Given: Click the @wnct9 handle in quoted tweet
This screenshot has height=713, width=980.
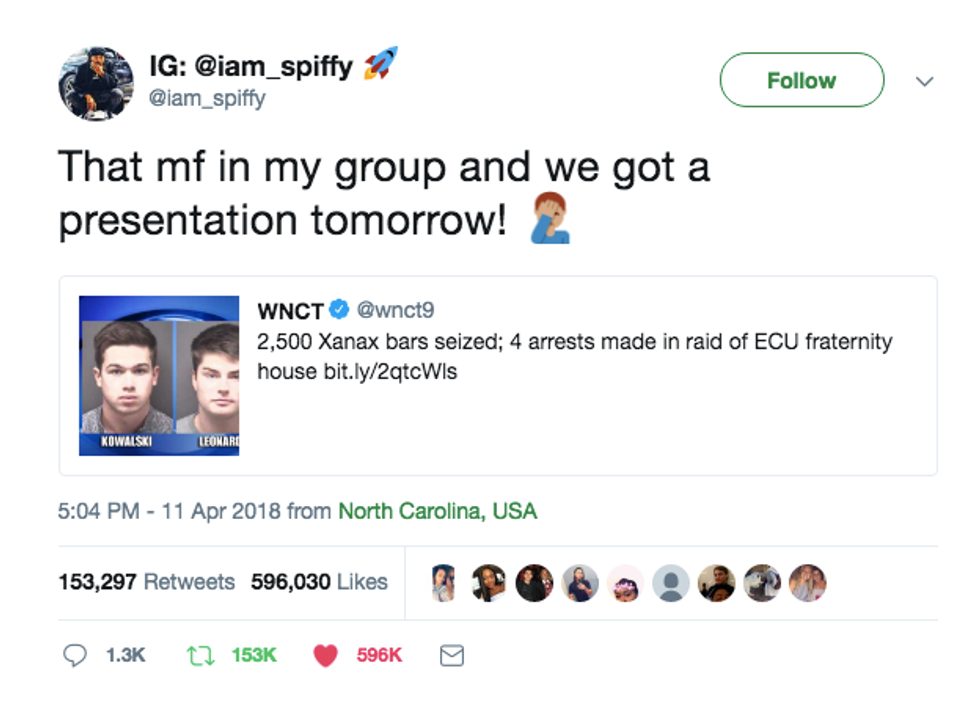Looking at the screenshot, I should click(x=396, y=310).
